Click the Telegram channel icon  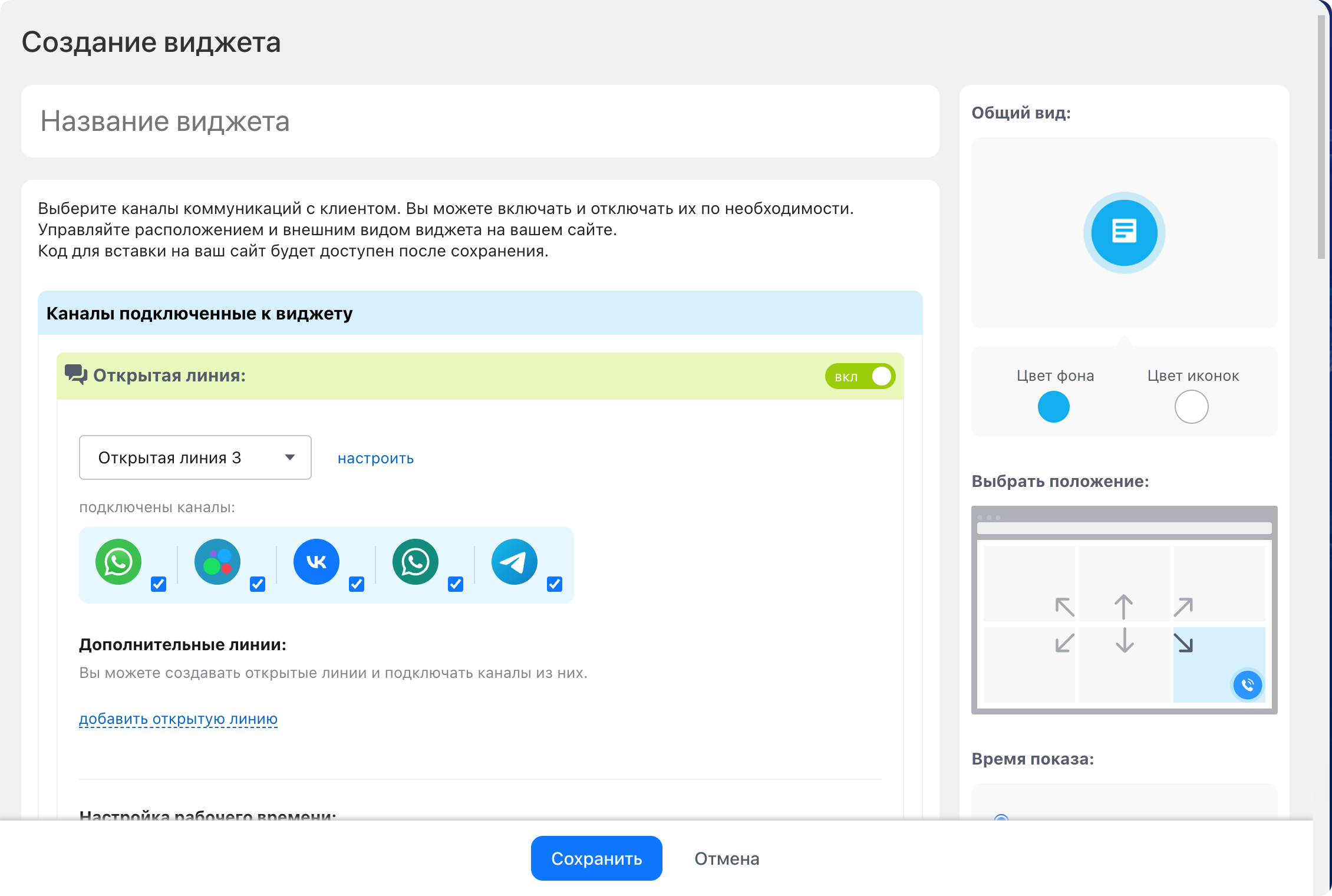tap(515, 562)
